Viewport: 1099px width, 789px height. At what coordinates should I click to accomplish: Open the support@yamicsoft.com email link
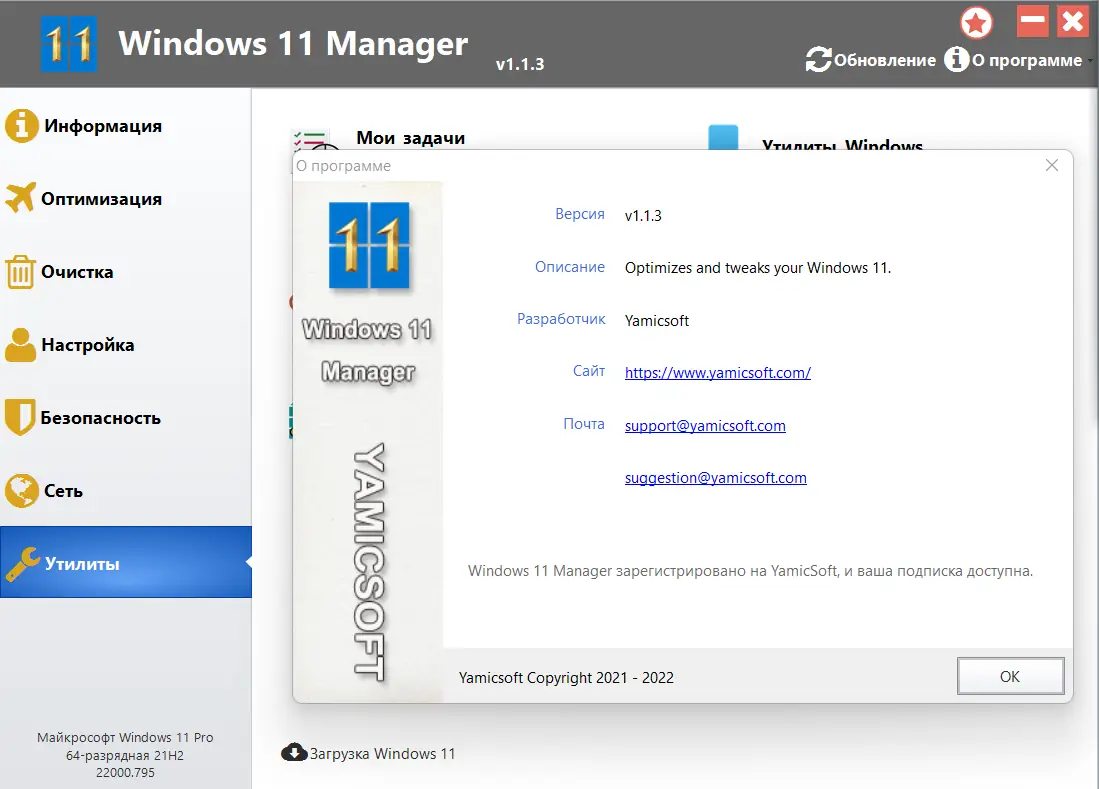705,425
